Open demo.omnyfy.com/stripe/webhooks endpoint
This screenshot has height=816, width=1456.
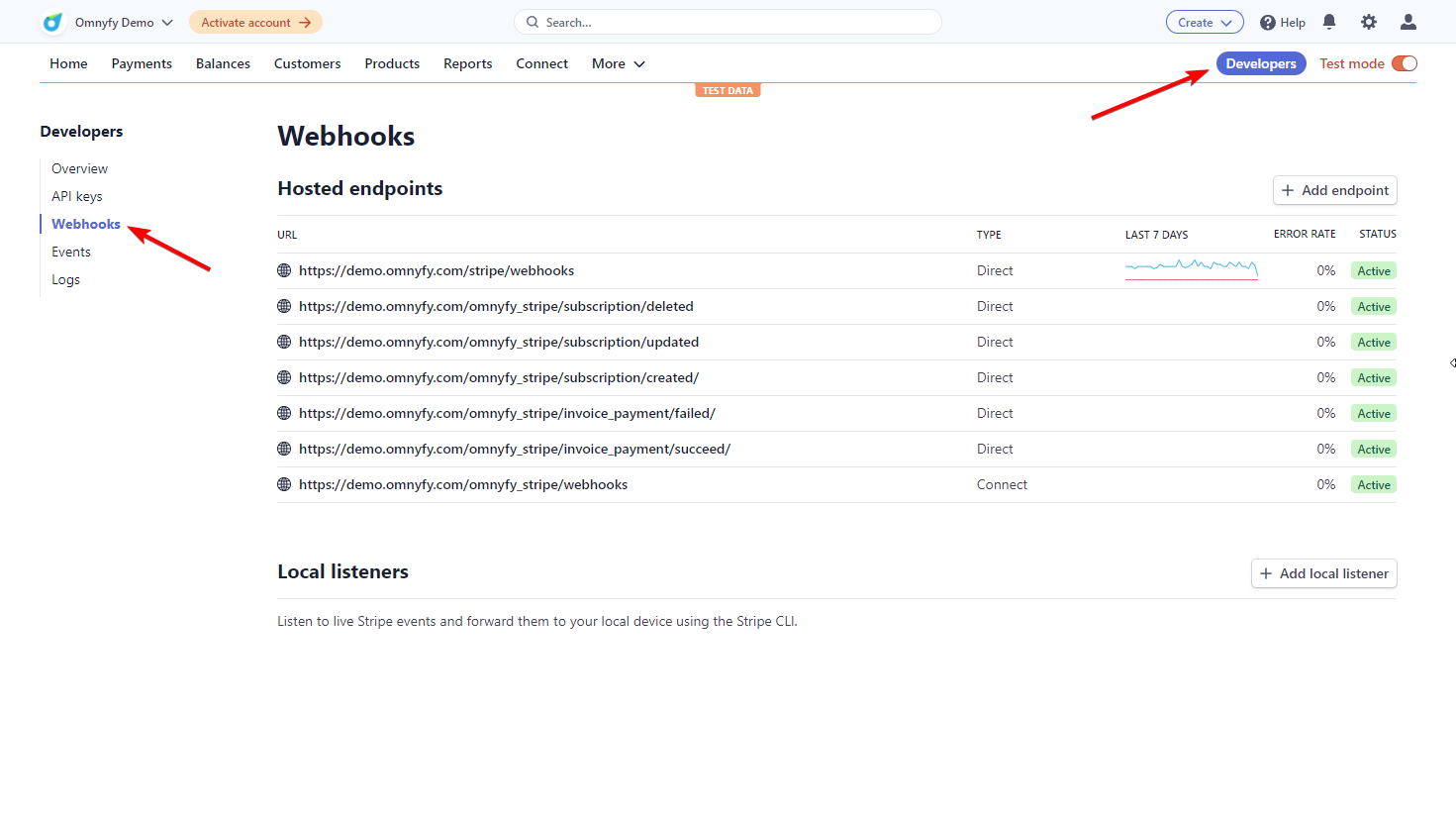[437, 270]
